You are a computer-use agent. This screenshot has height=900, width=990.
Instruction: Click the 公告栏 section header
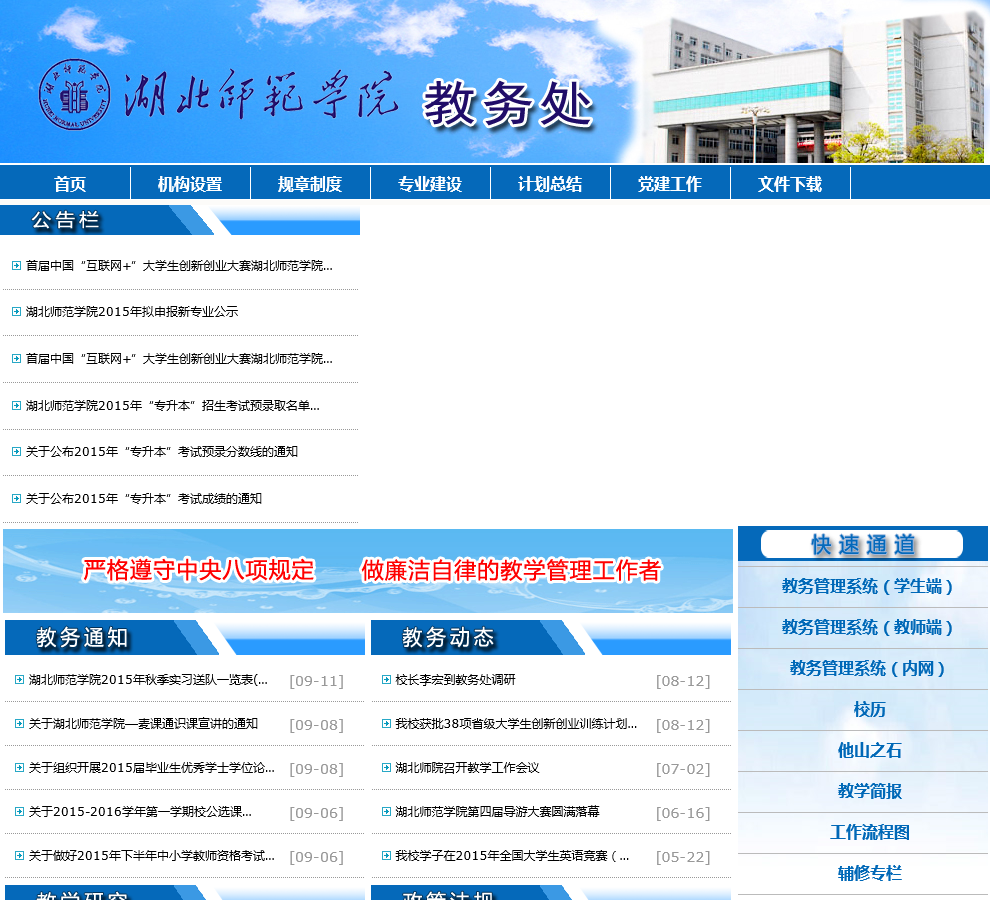180,220
